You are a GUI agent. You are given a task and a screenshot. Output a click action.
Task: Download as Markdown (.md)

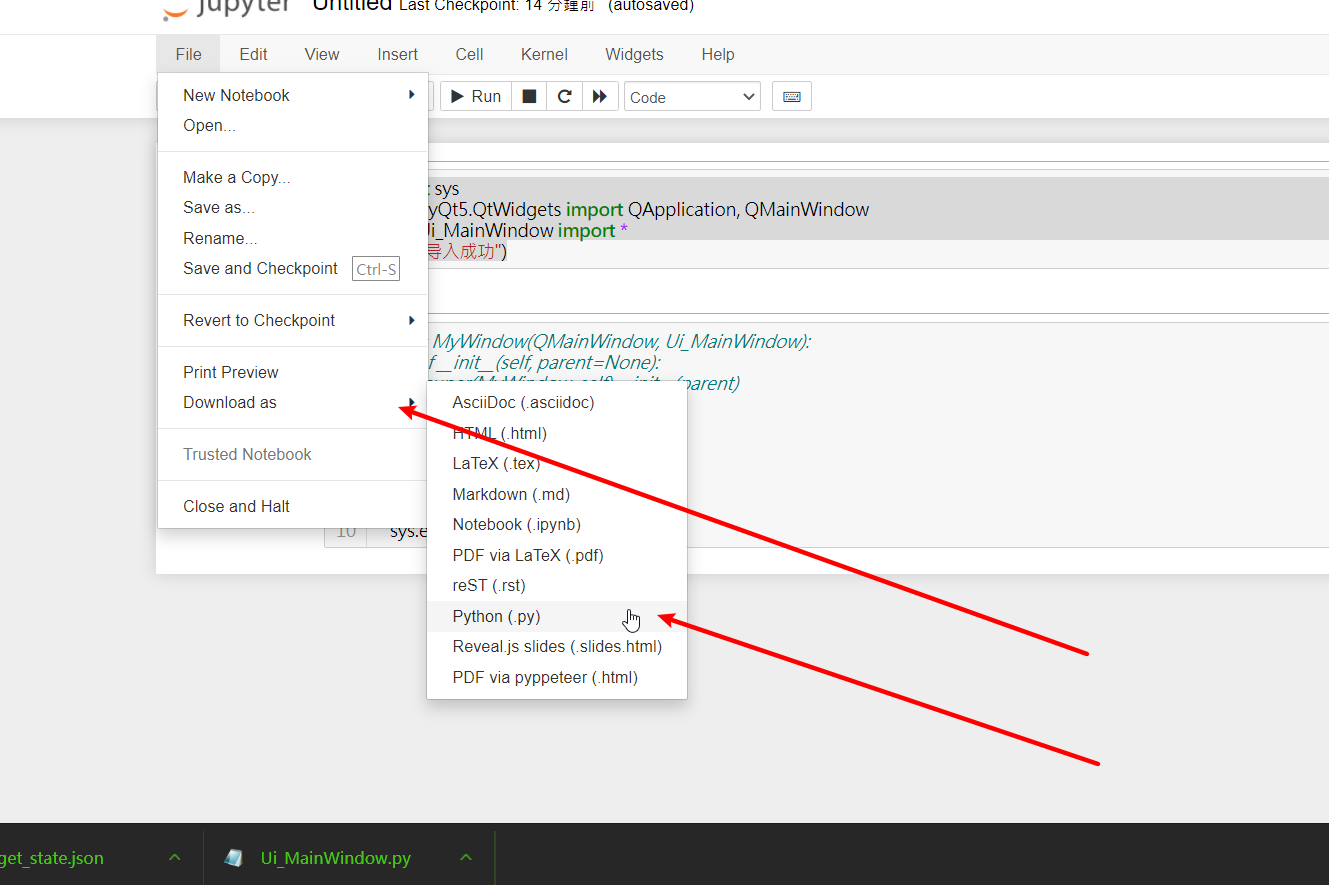(x=556, y=494)
